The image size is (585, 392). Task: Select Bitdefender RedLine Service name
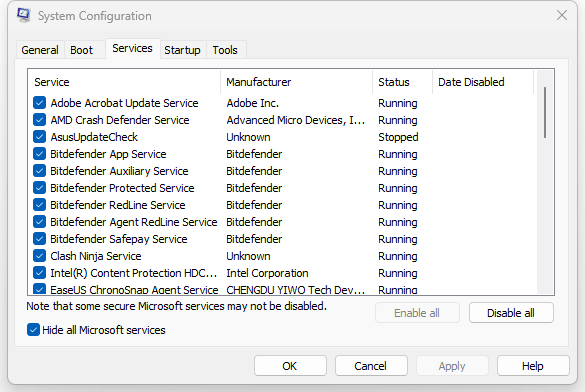(x=118, y=205)
